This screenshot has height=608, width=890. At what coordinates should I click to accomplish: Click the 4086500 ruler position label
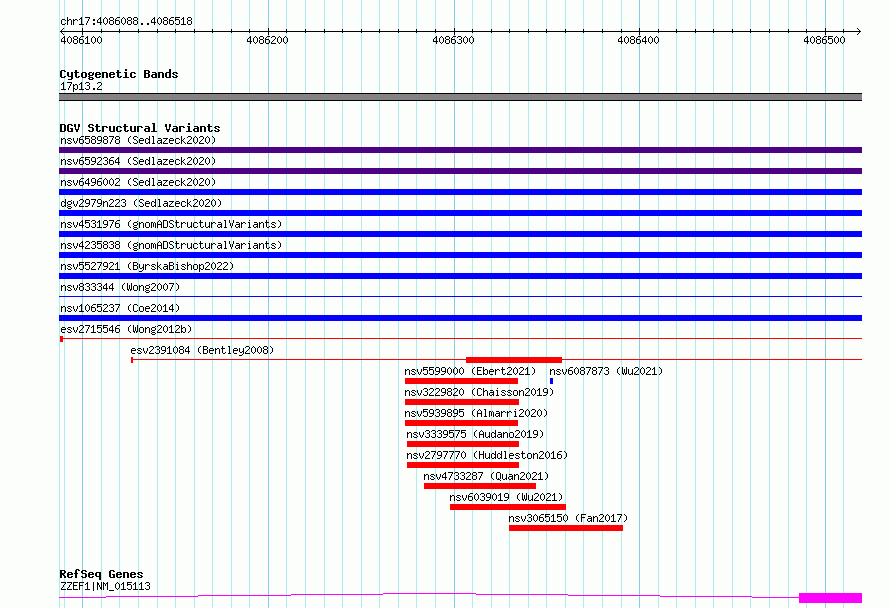pos(824,40)
